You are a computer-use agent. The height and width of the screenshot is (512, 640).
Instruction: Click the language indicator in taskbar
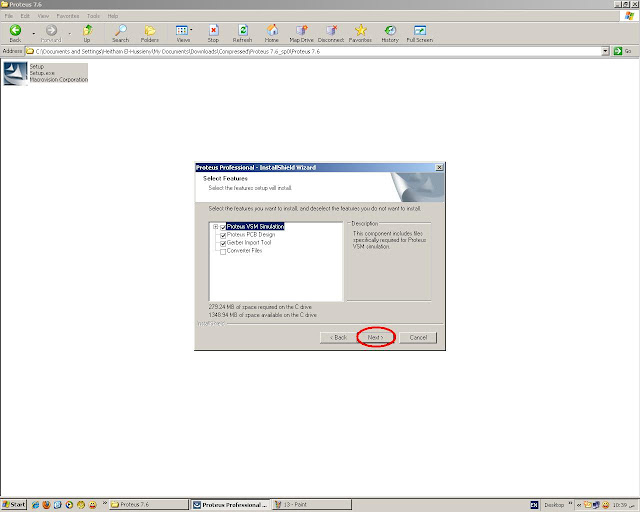[534, 505]
